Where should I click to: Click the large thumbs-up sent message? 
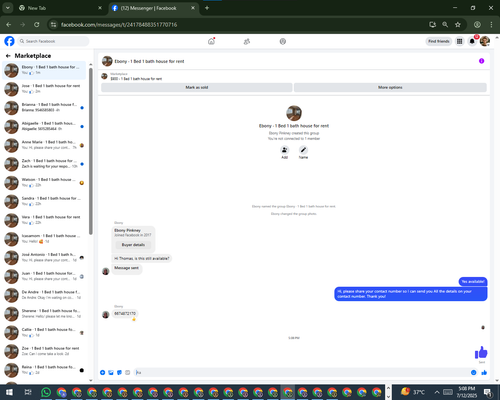click(481, 352)
